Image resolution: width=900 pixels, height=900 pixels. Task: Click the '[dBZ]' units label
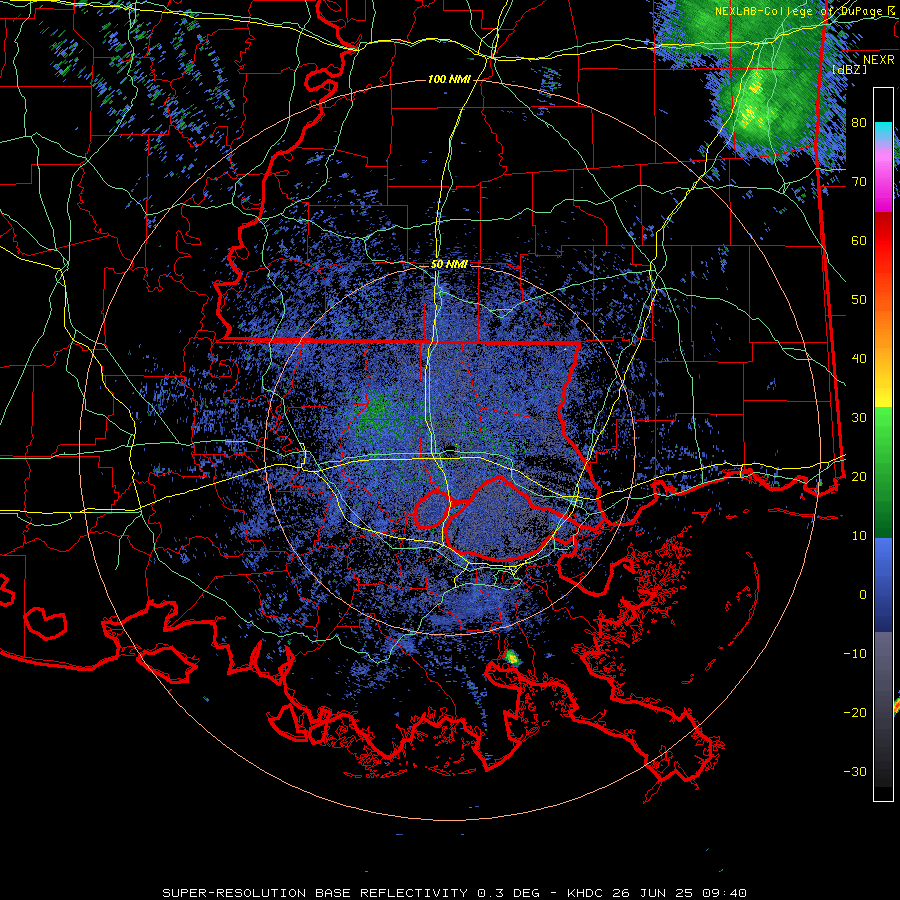pos(849,69)
